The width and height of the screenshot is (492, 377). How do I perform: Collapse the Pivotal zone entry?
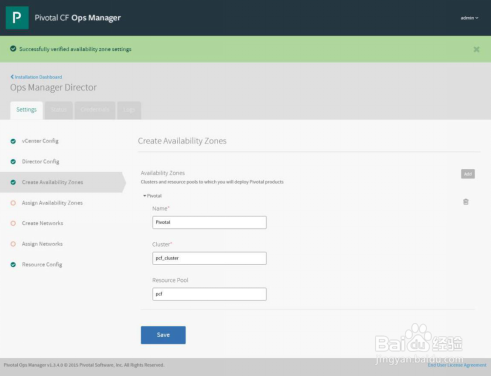click(x=152, y=196)
